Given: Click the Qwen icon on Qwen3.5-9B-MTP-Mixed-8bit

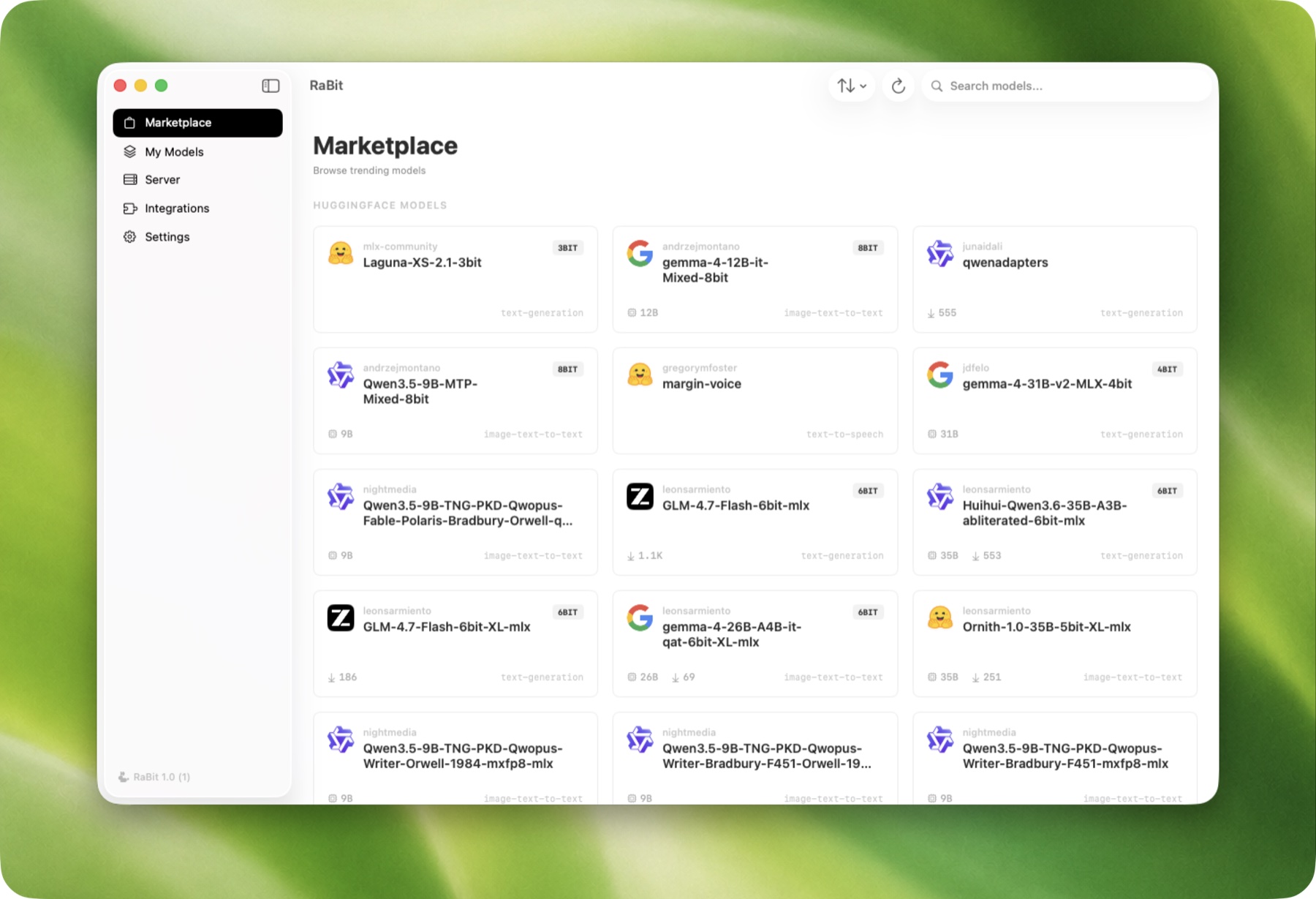Looking at the screenshot, I should (x=341, y=375).
